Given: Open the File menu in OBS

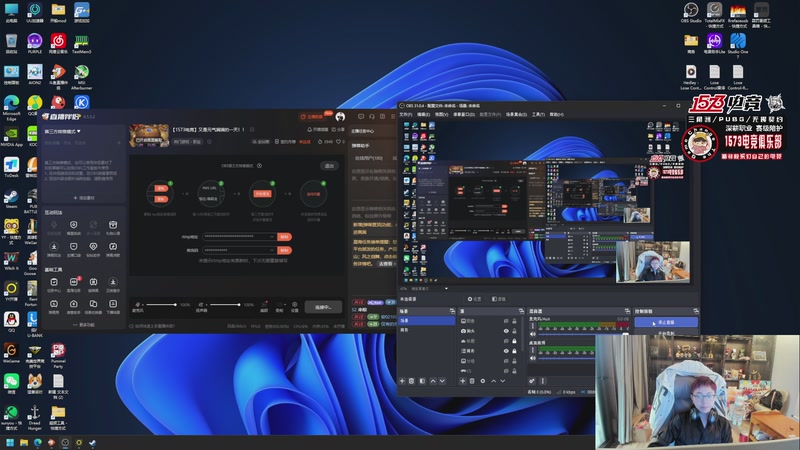Looking at the screenshot, I should tap(406, 114).
